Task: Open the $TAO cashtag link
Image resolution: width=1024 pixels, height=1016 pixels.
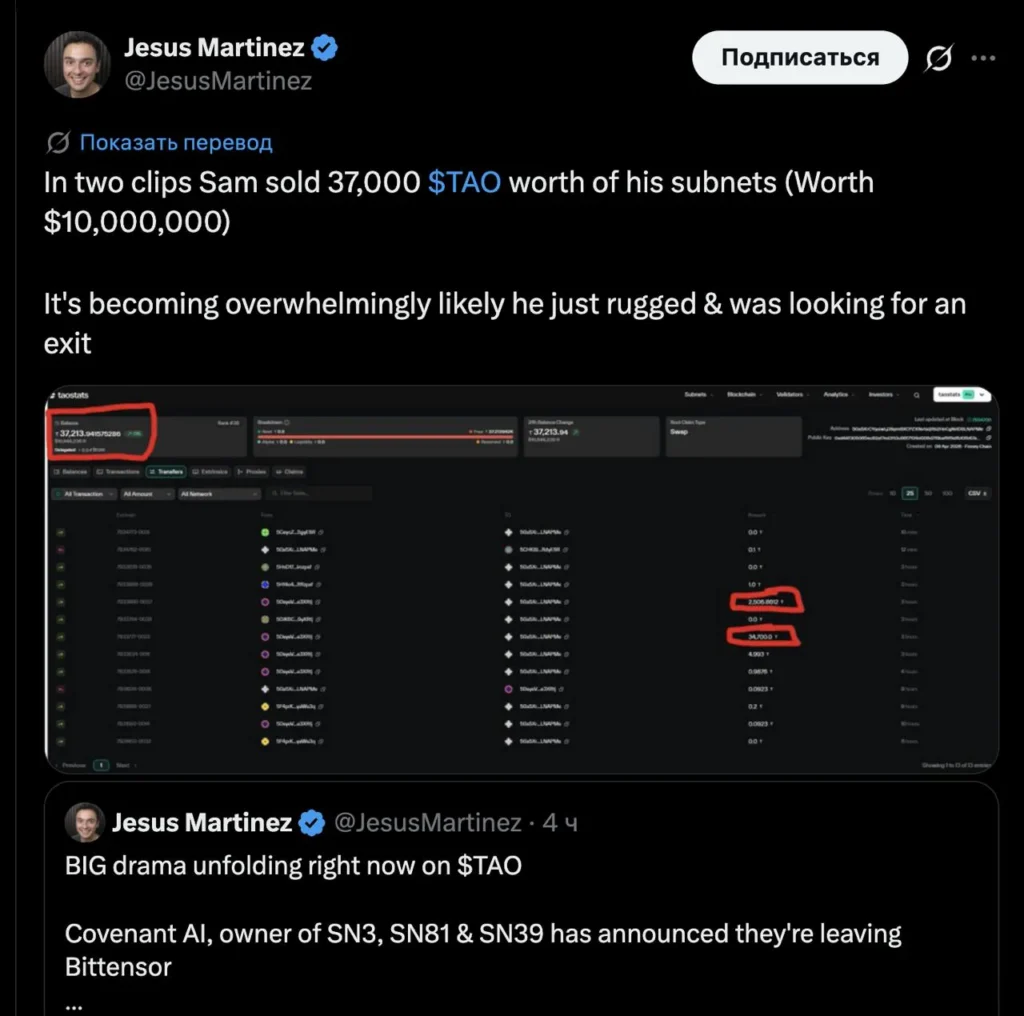Action: pyautogui.click(x=464, y=183)
